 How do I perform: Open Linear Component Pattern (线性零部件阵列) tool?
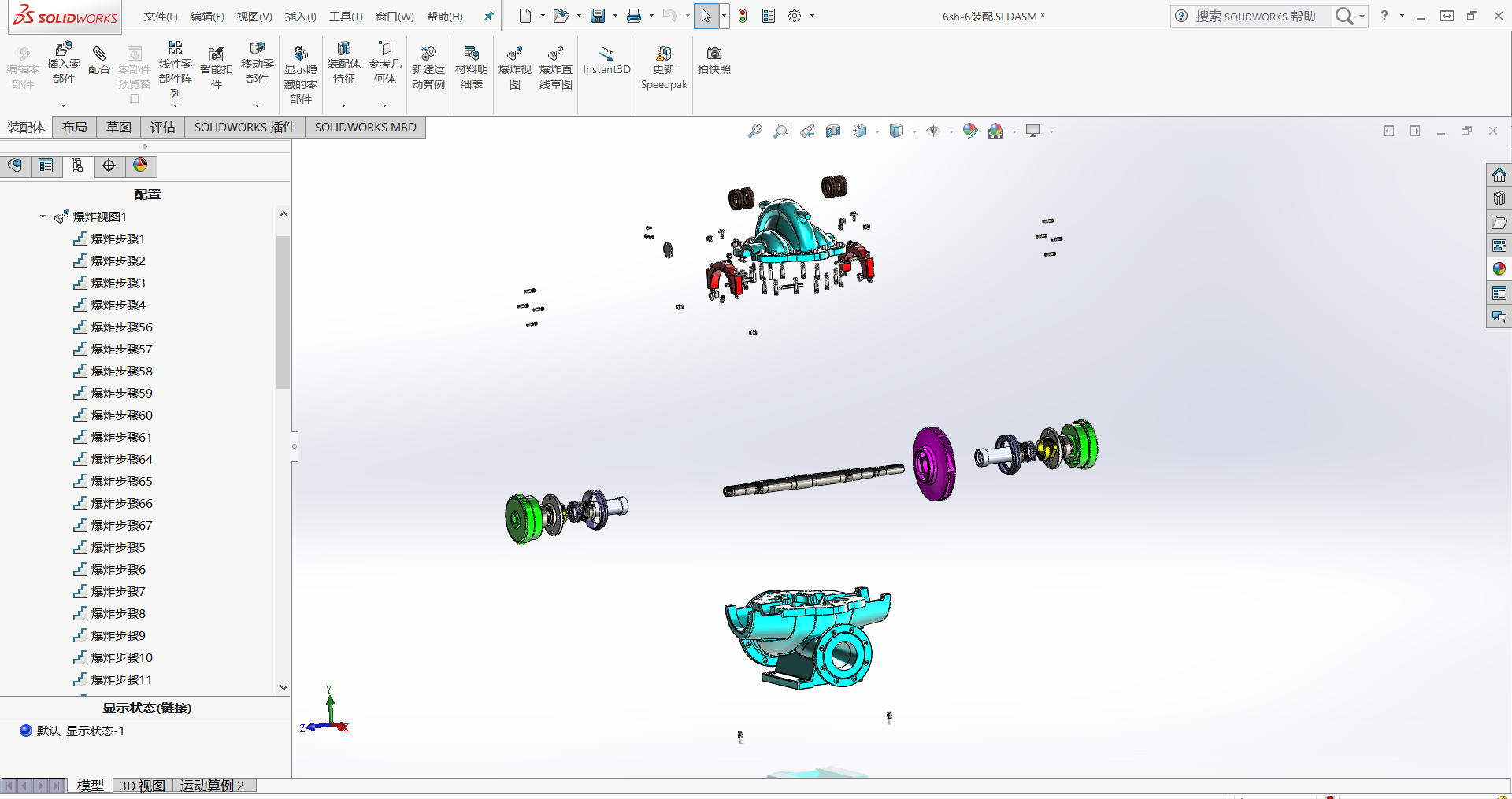pyautogui.click(x=176, y=70)
